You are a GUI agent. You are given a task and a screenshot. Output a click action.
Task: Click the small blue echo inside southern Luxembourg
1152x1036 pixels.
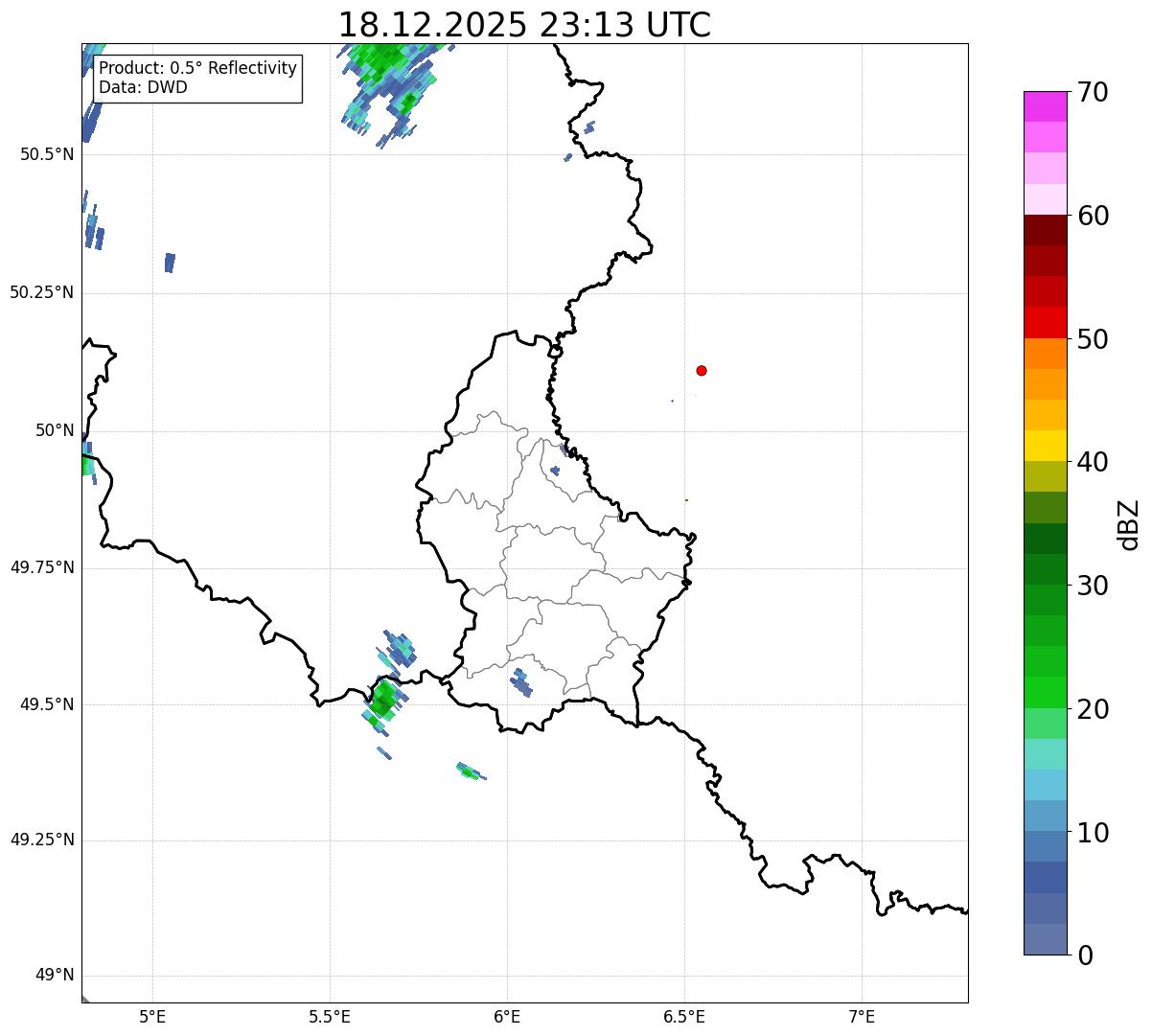point(520,682)
